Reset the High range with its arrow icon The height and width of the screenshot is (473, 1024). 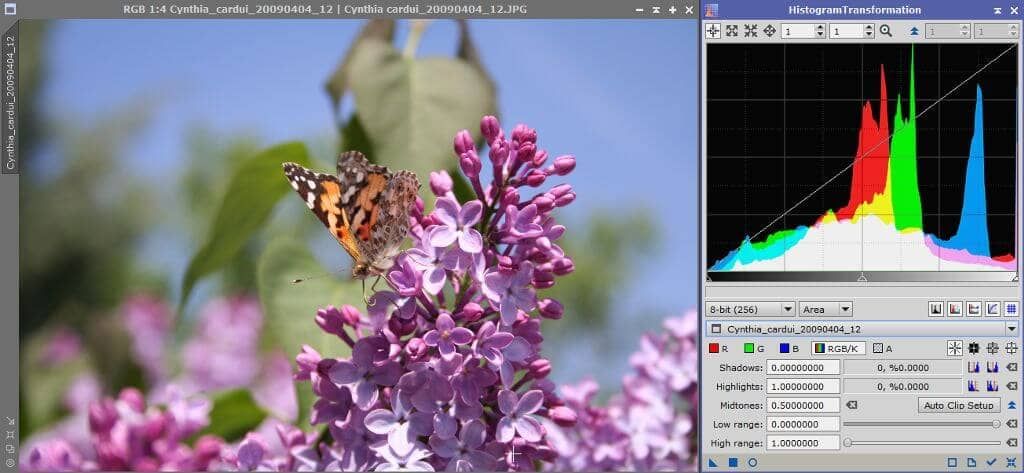pyautogui.click(x=1012, y=443)
